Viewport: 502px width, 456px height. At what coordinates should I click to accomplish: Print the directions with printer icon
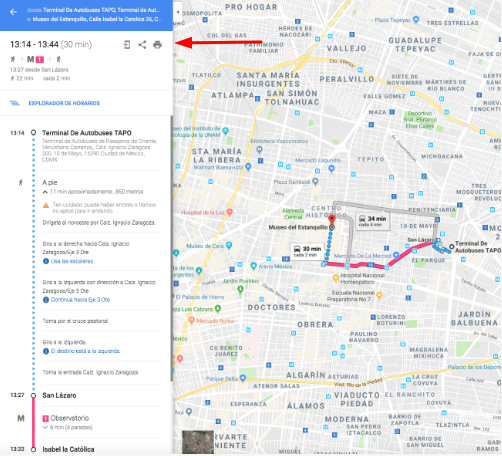tap(157, 45)
